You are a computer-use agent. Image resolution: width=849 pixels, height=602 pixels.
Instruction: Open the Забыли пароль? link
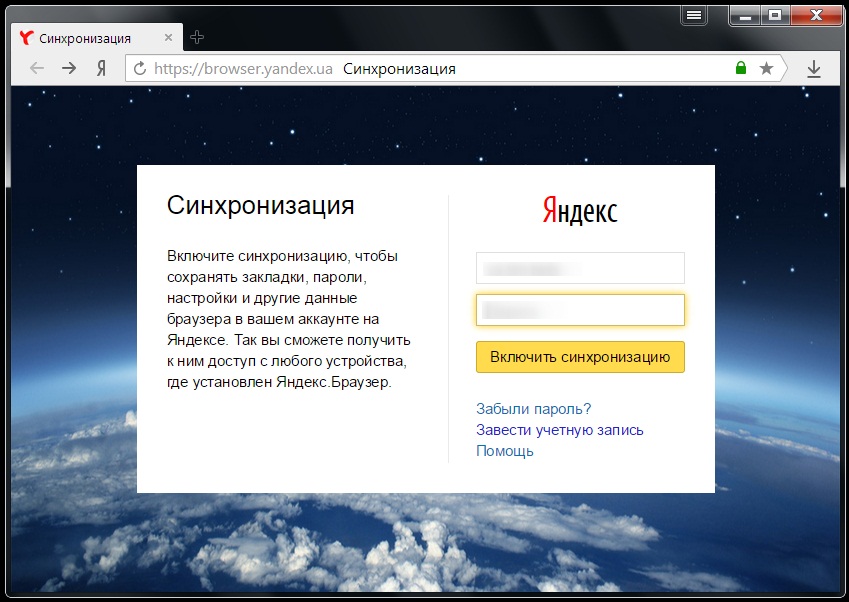(x=533, y=409)
